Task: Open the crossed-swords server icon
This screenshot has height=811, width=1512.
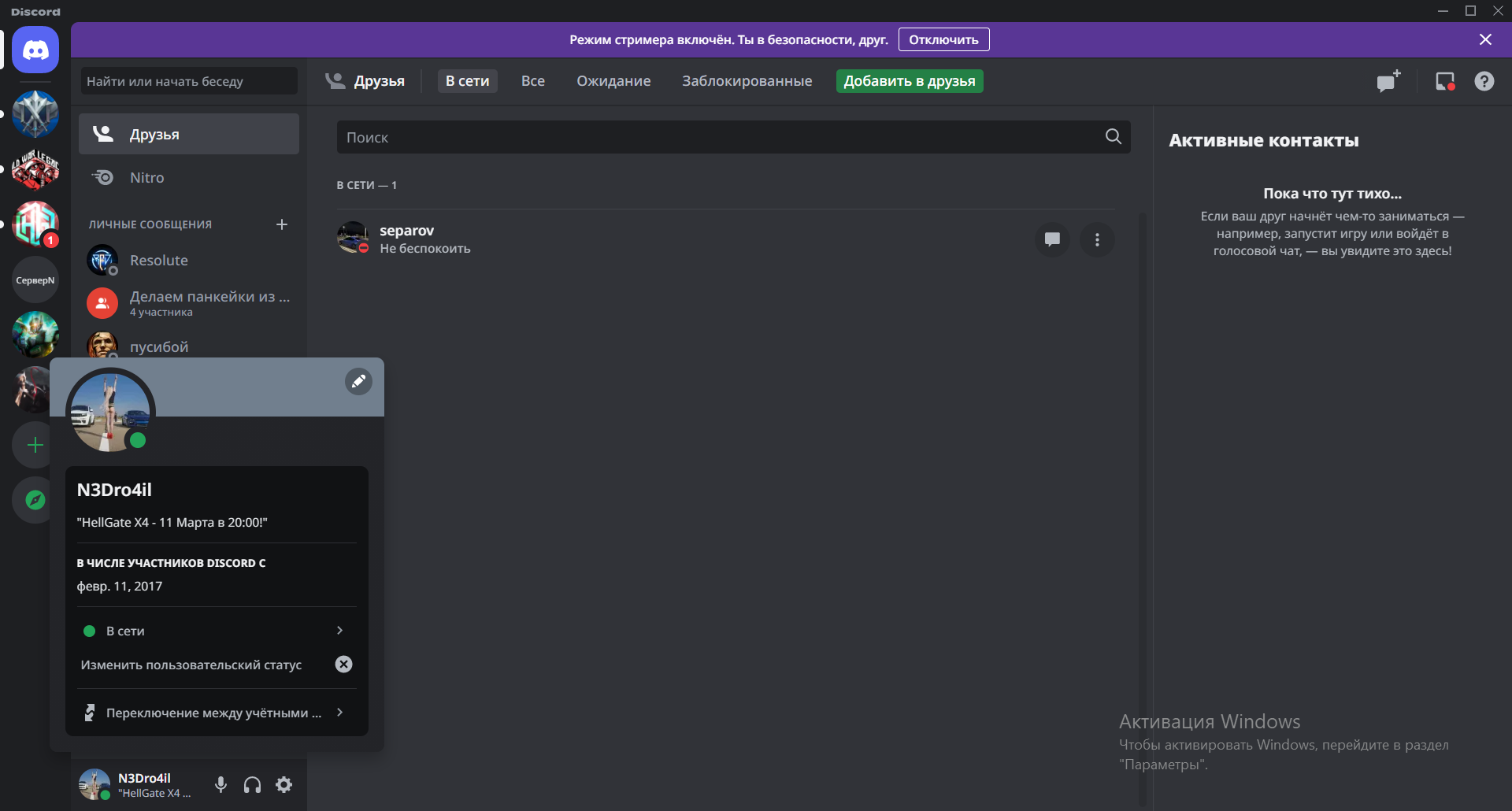Action: point(35,114)
